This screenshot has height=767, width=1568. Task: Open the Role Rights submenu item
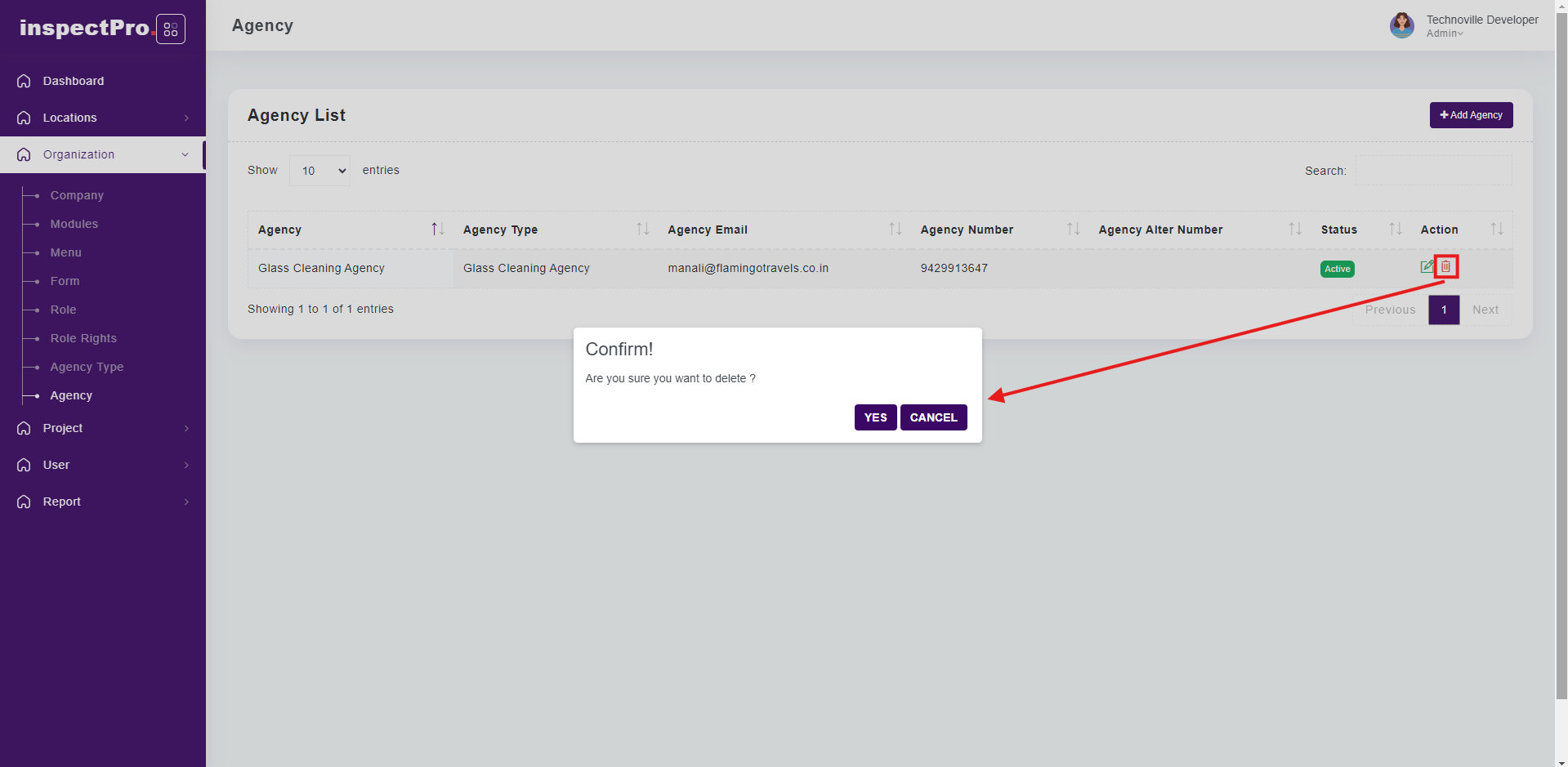click(x=83, y=338)
